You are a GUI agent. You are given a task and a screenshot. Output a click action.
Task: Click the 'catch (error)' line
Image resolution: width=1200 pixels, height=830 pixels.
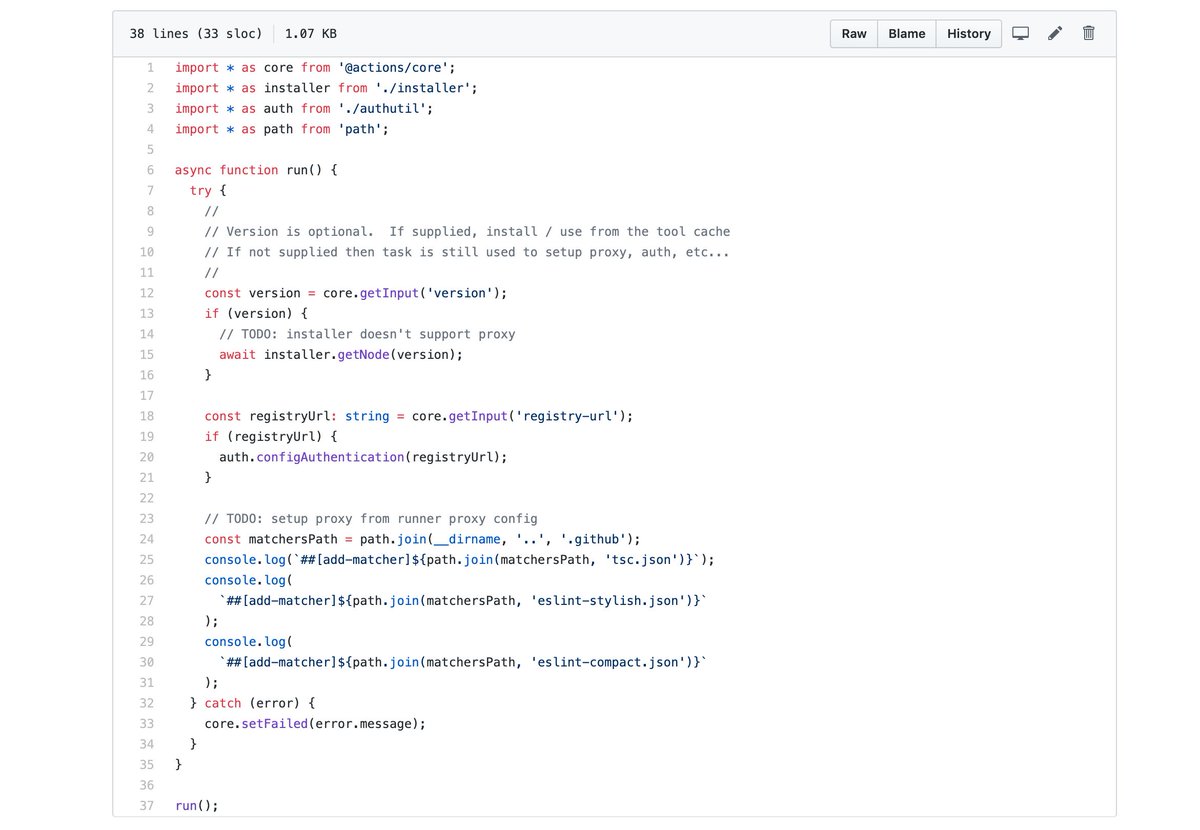(x=252, y=703)
